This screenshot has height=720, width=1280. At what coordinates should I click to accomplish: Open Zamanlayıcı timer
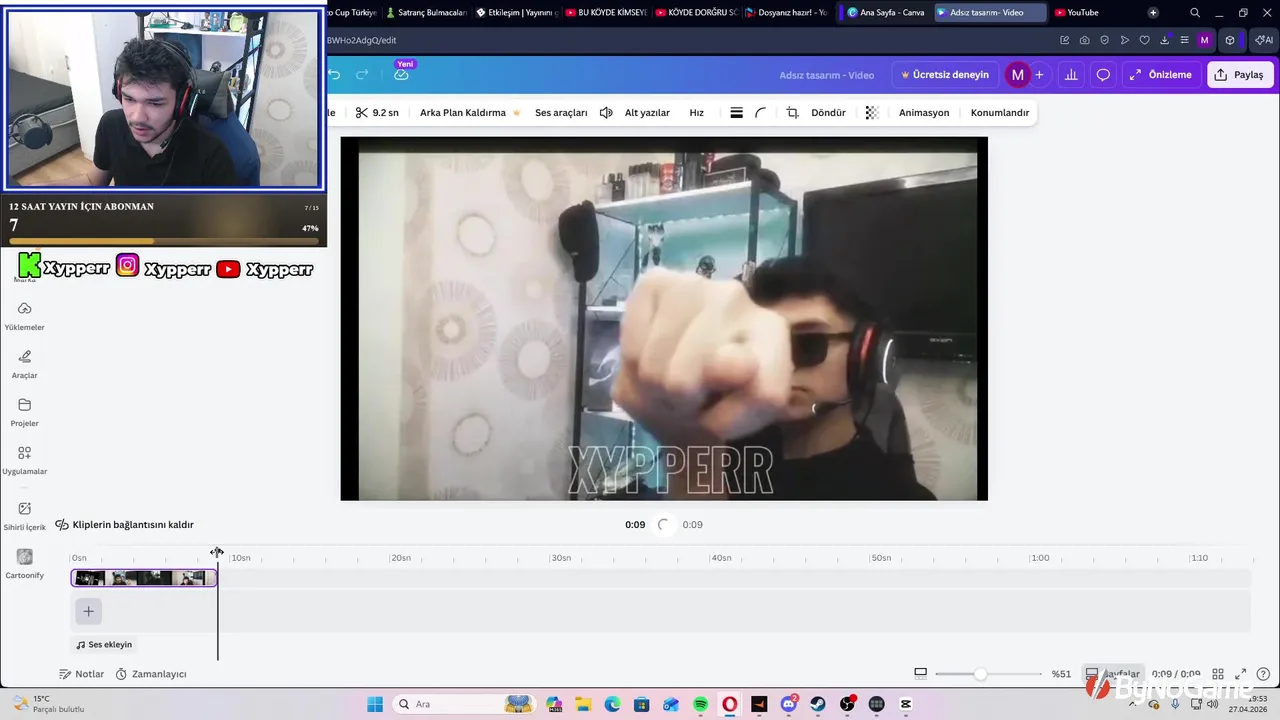point(151,674)
